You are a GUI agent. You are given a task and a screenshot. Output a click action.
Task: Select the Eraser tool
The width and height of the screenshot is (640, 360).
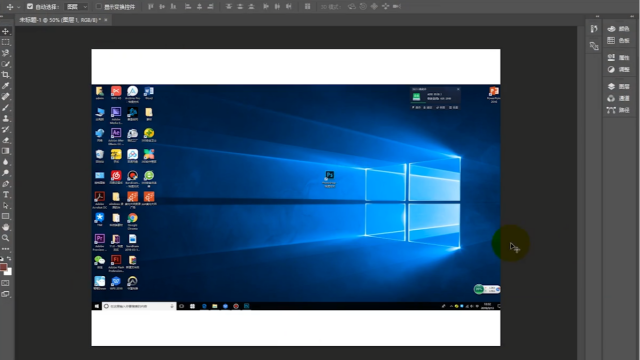pos(6,140)
